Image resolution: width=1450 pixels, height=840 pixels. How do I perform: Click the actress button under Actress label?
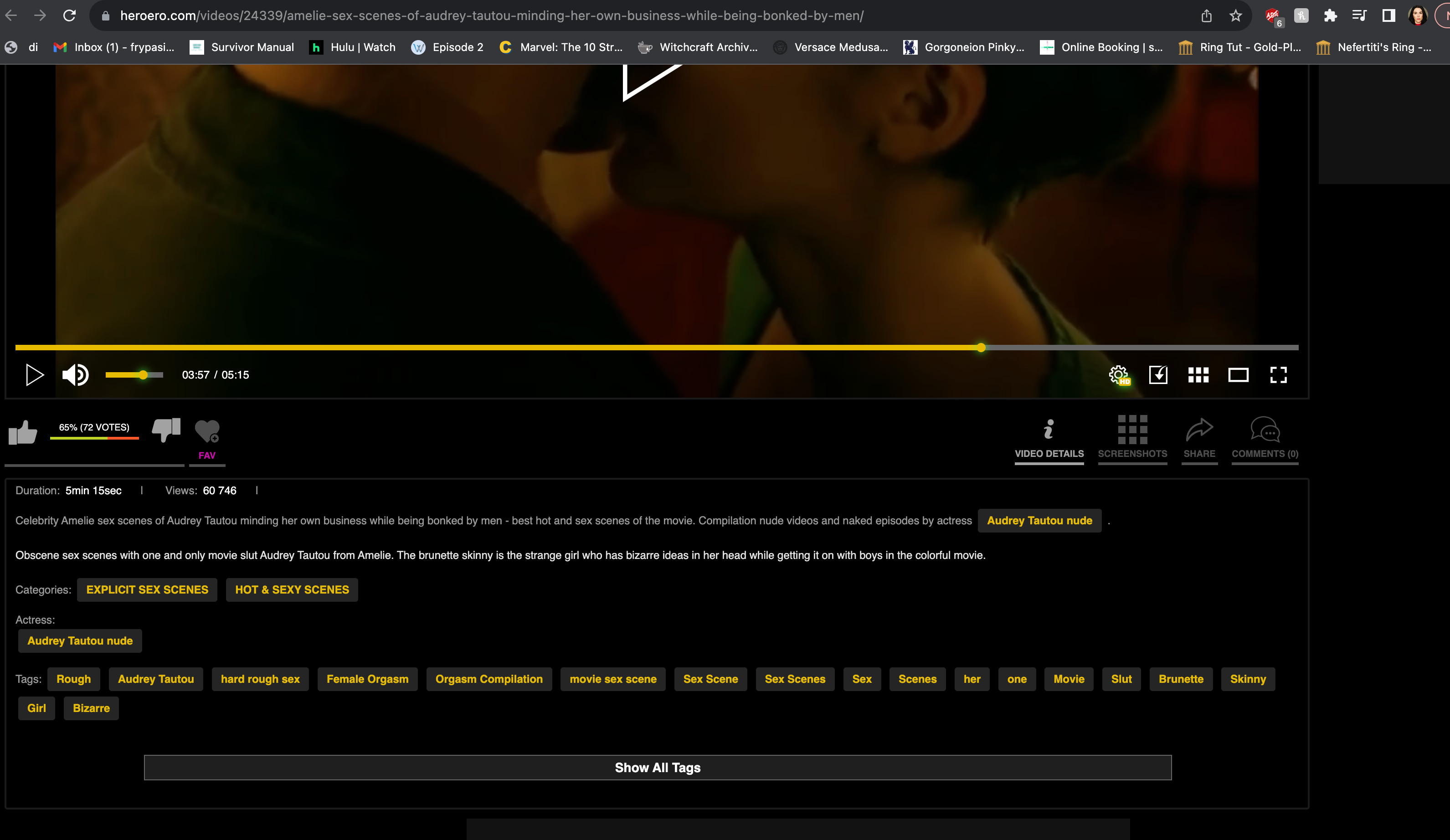coord(80,641)
